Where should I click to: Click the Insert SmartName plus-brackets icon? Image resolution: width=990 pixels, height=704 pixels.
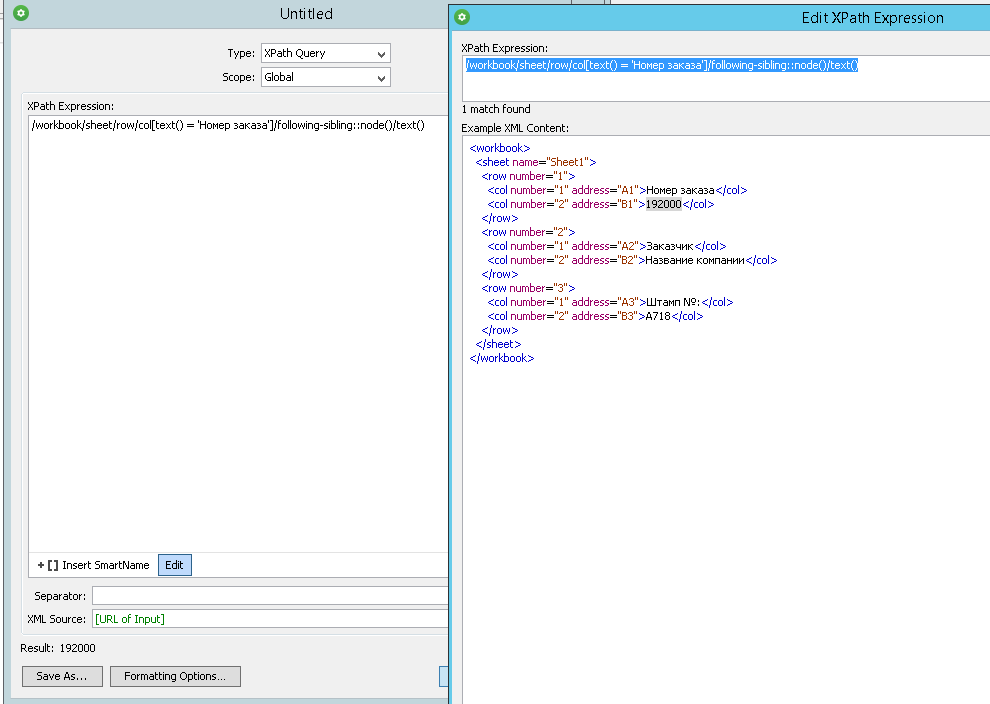point(47,565)
